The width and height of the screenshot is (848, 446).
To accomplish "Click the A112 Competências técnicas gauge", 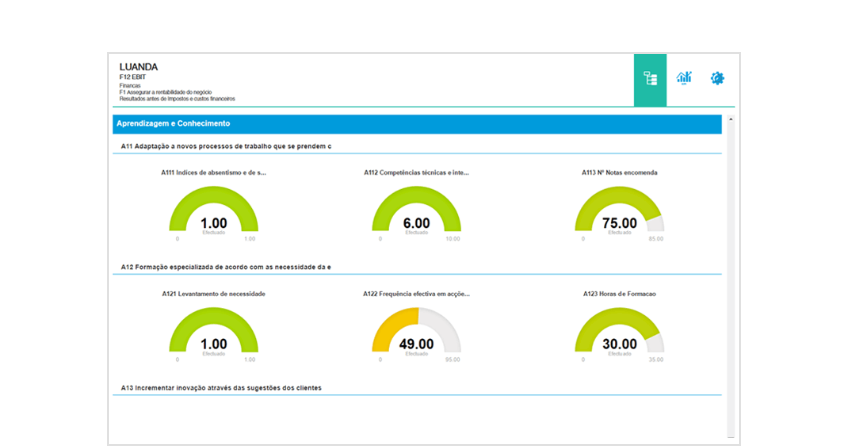I will 416,212.
